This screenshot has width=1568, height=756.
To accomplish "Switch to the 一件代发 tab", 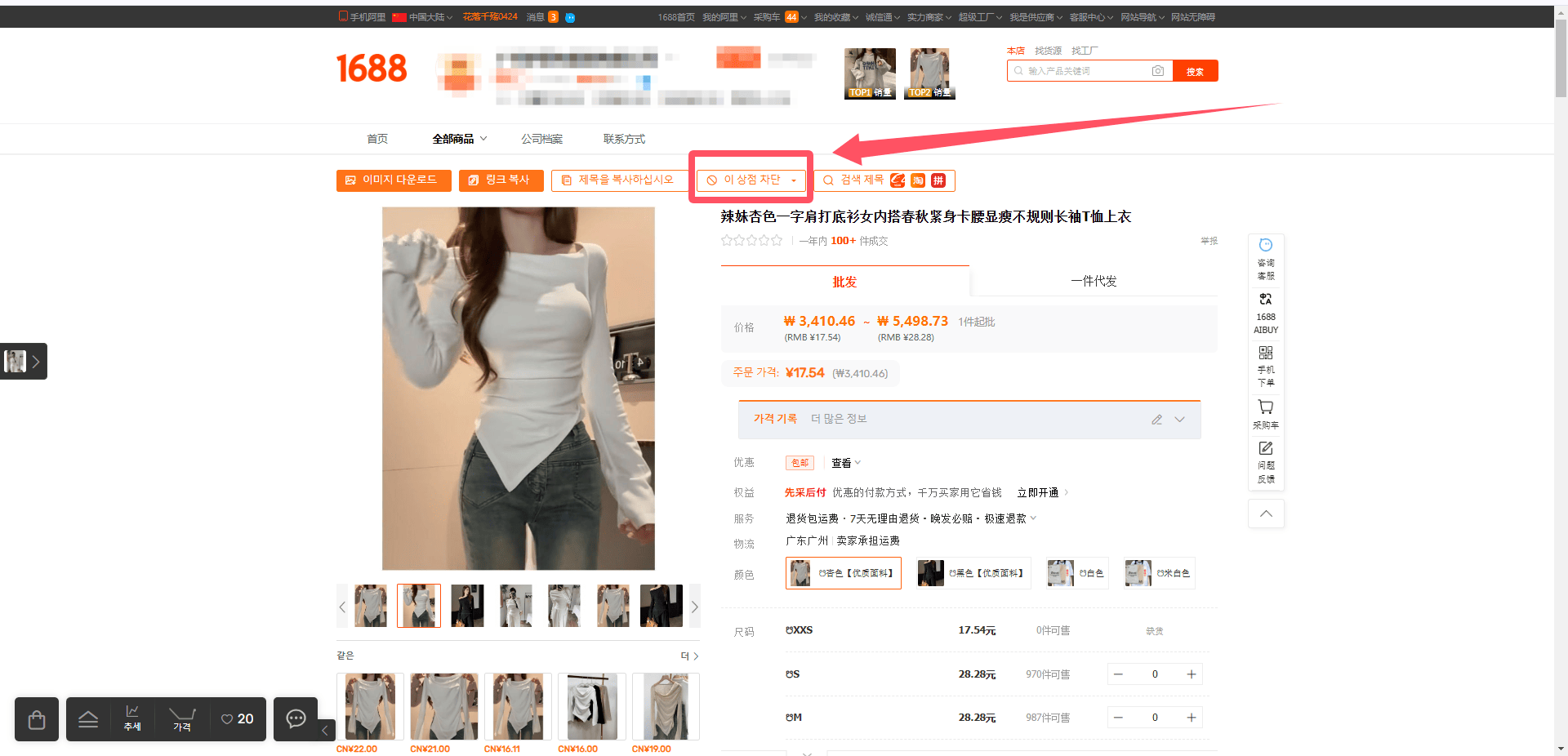I will click(x=1094, y=281).
